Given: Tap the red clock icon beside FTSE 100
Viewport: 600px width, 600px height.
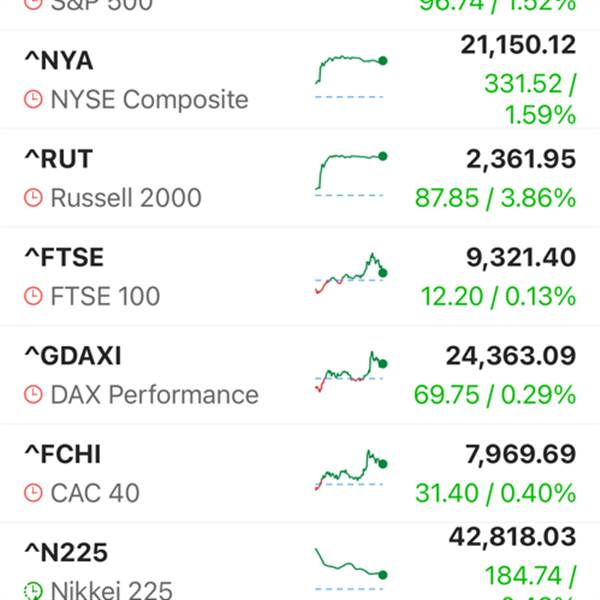Looking at the screenshot, I should point(33,296).
